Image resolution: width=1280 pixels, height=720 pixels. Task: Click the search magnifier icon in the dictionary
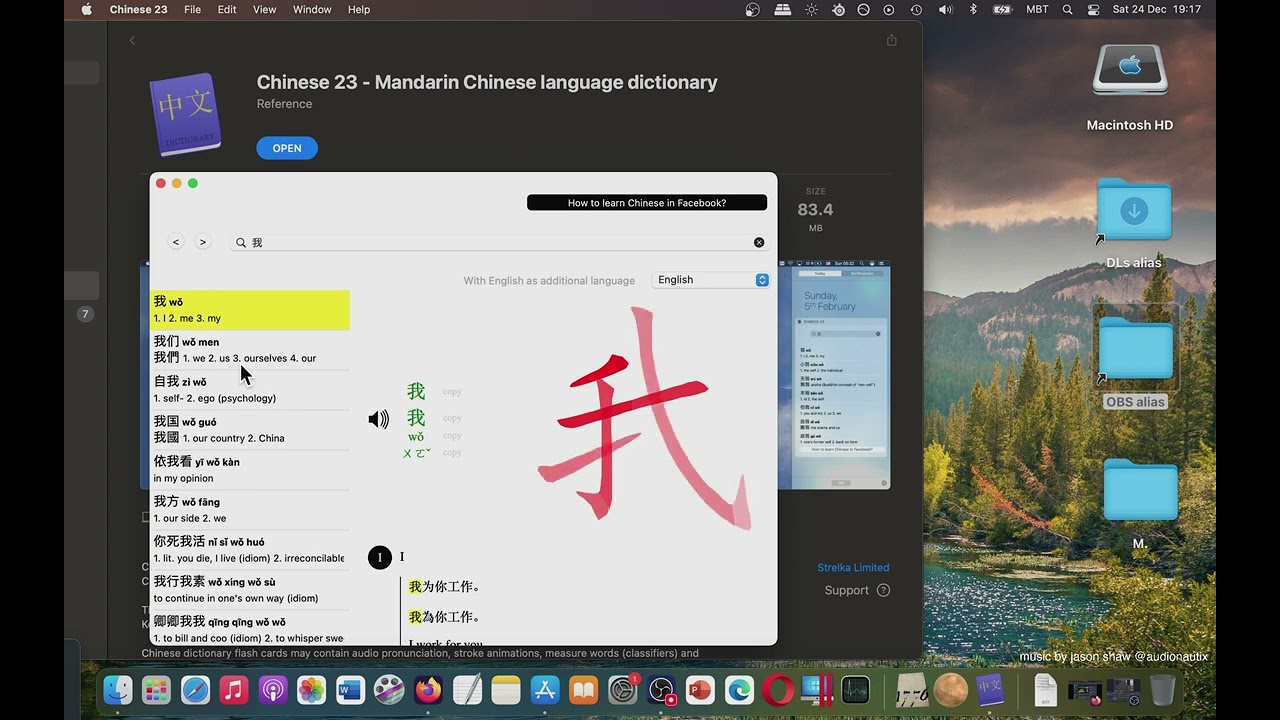pos(241,243)
